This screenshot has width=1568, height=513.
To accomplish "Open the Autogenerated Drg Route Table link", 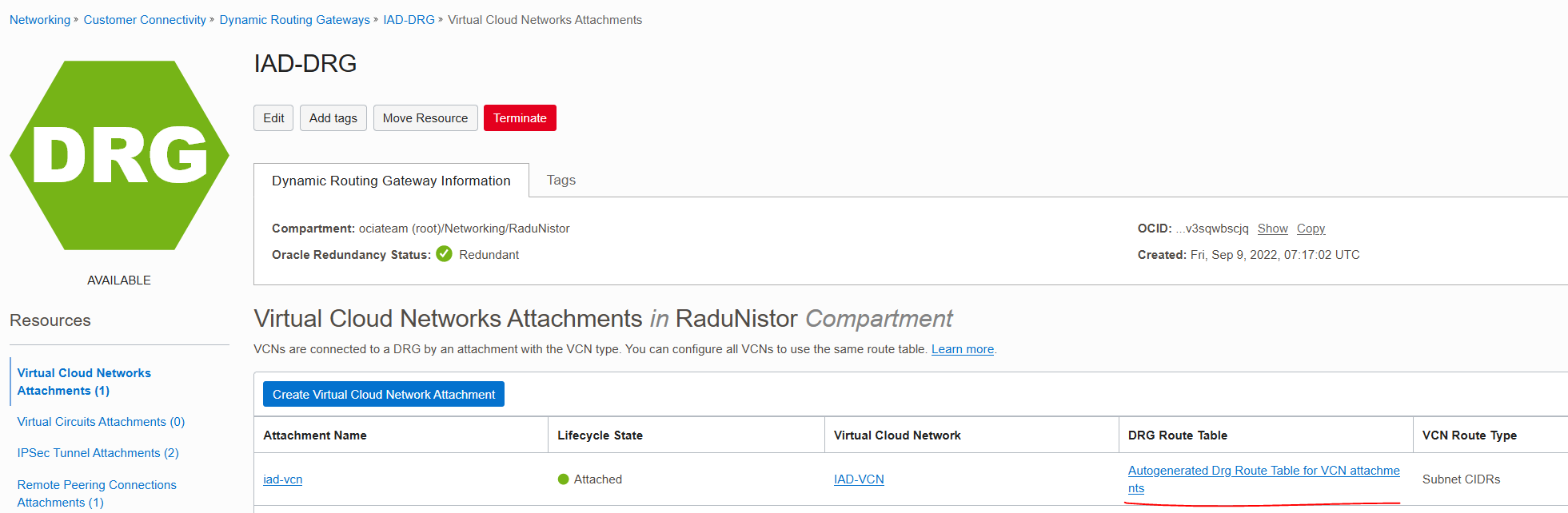I will (1263, 471).
